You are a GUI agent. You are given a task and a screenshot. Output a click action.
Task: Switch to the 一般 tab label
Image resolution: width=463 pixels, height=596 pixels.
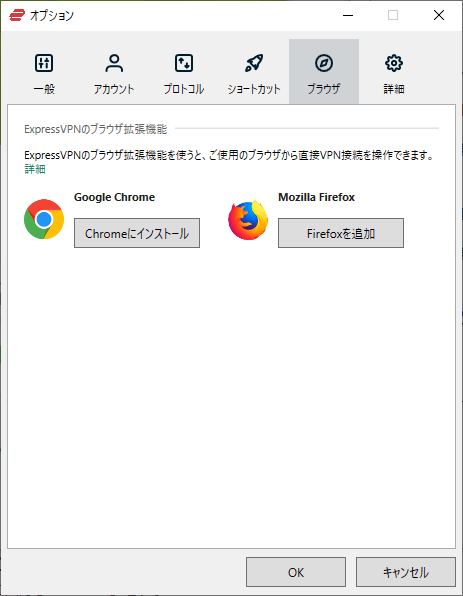44,89
